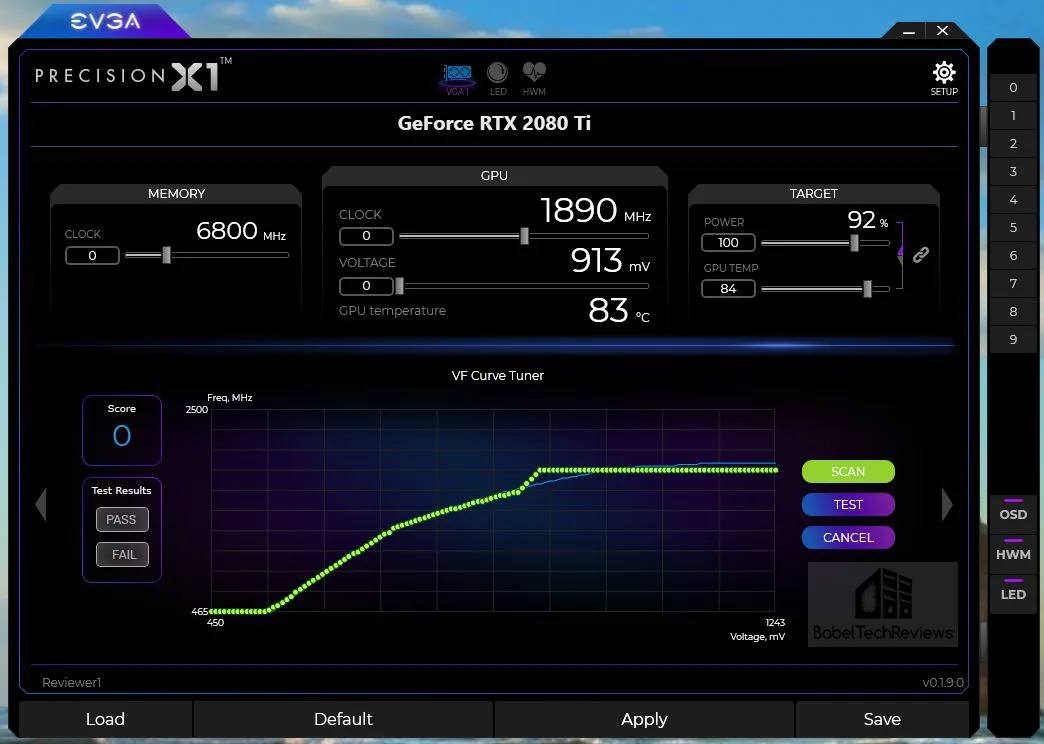
Task: Go to previous panel with left arrow
Action: tap(41, 504)
